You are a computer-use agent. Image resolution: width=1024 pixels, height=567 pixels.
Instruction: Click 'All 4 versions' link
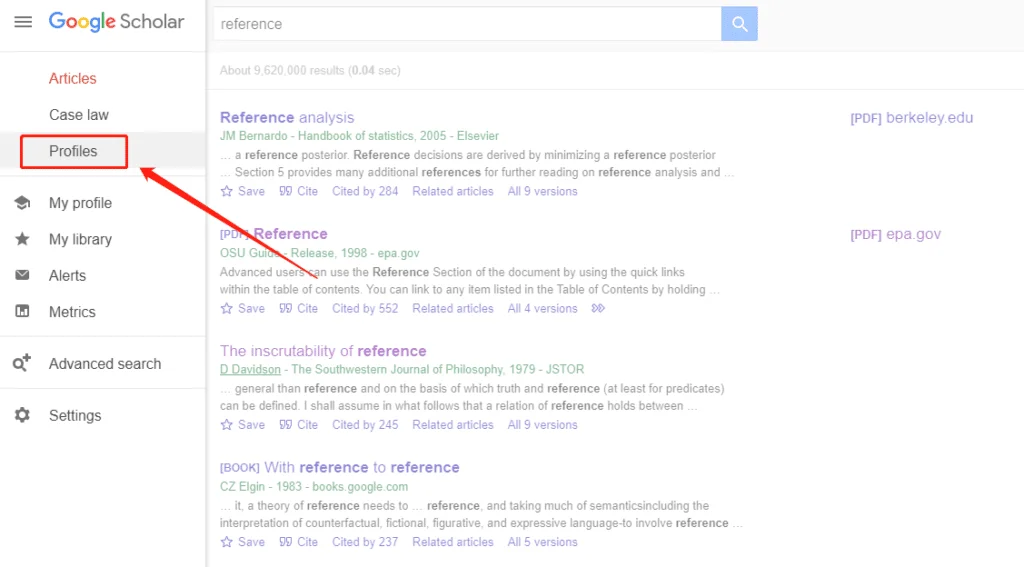click(543, 308)
